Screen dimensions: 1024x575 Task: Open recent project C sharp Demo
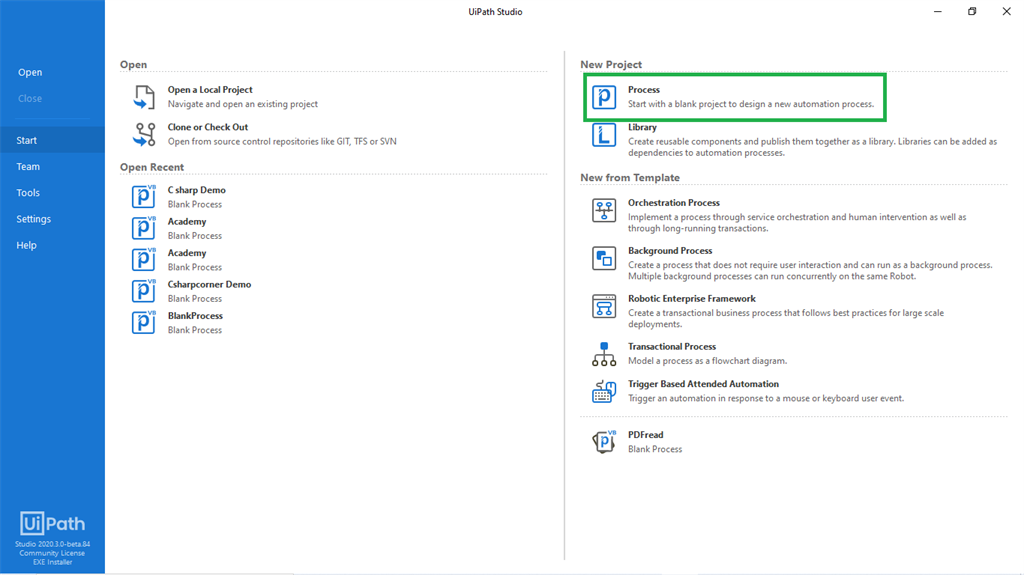178,197
